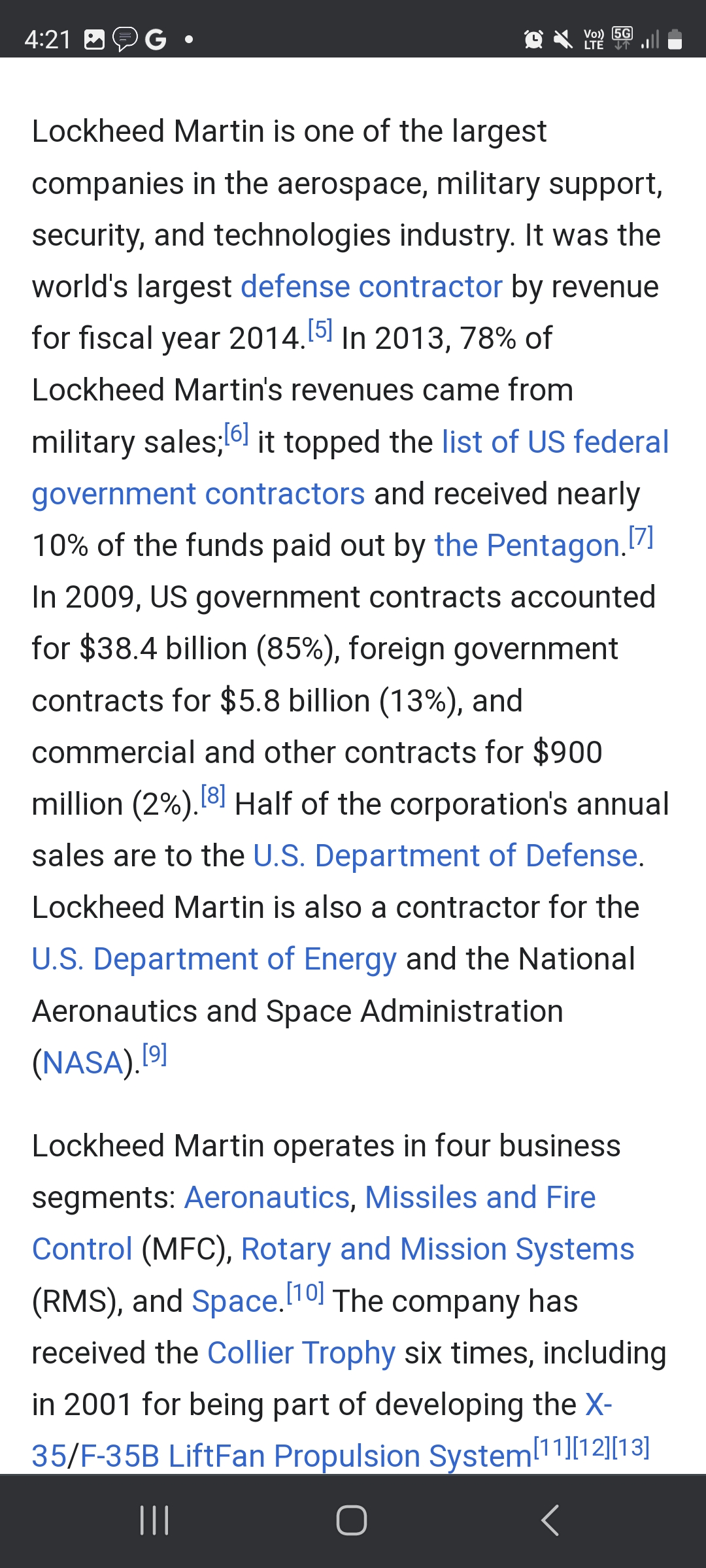This screenshot has width=706, height=1568.
Task: Jump to citation reference 5
Action: pos(320,330)
